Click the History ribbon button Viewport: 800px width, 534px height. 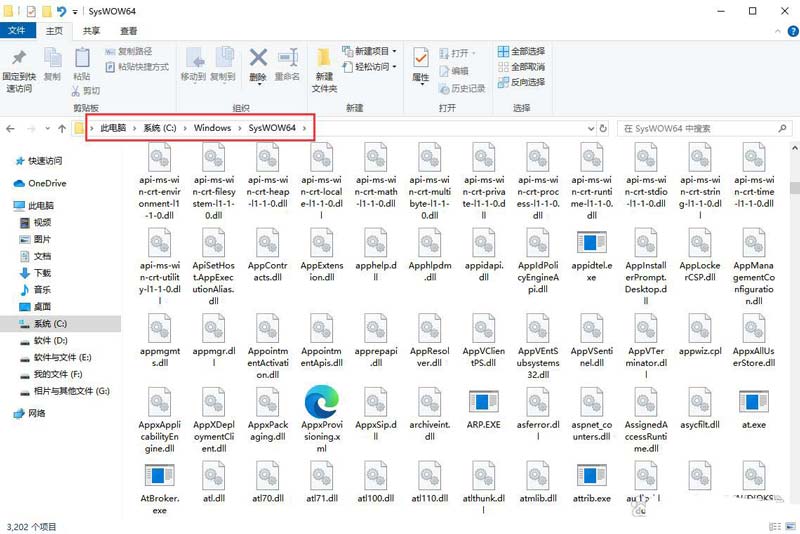tap(462, 89)
